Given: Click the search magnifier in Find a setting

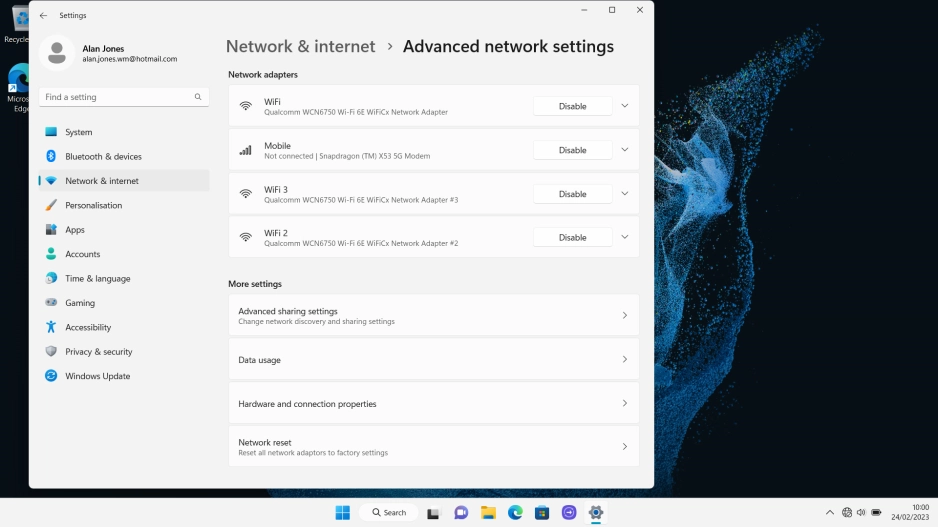Looking at the screenshot, I should [x=198, y=97].
